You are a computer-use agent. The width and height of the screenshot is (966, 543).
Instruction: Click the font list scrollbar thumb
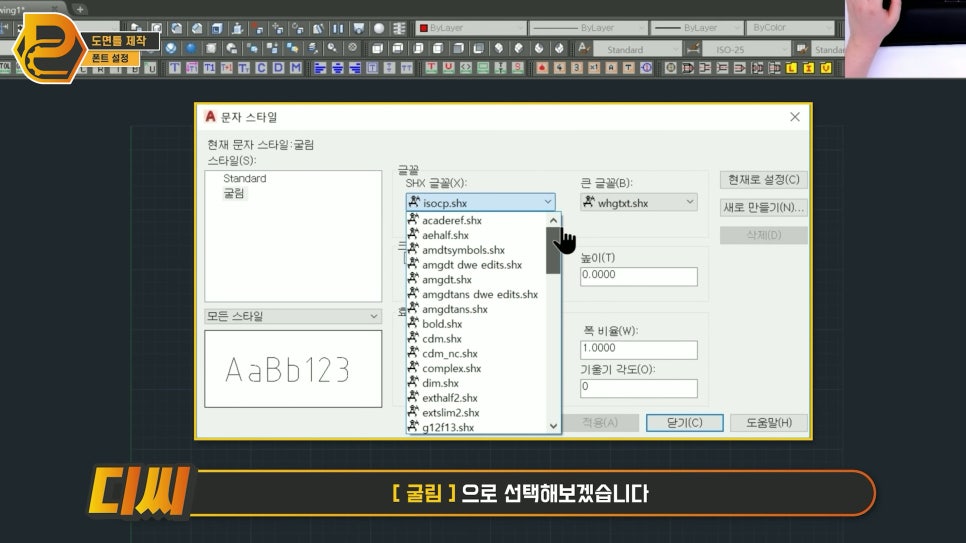553,250
